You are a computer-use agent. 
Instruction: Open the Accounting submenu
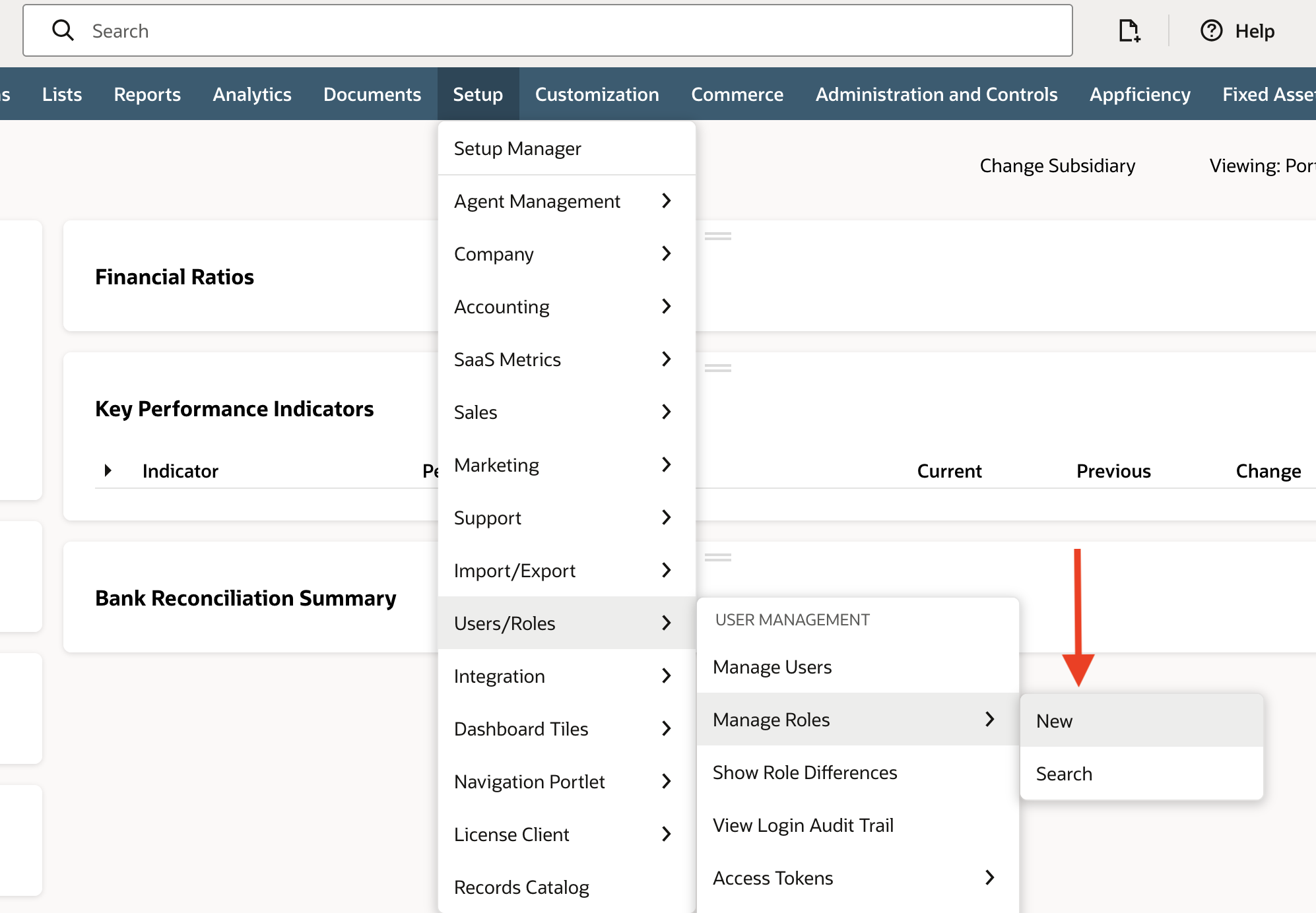567,307
